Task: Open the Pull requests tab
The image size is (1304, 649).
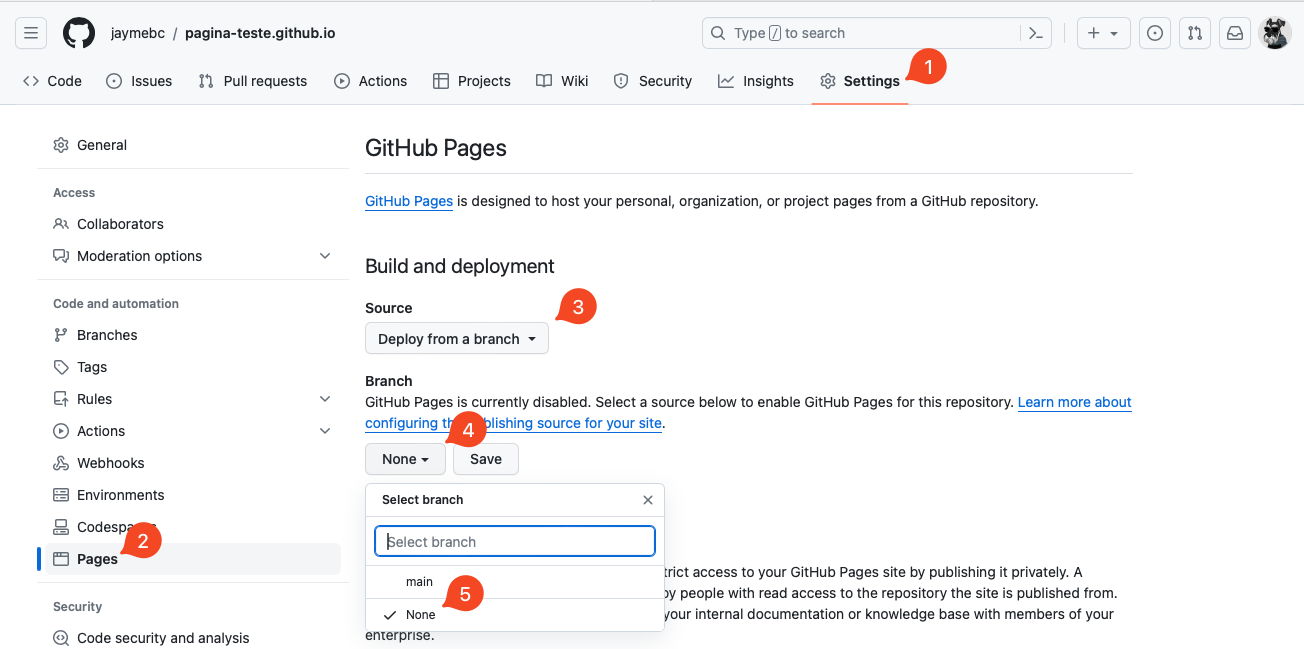Action: click(x=253, y=81)
